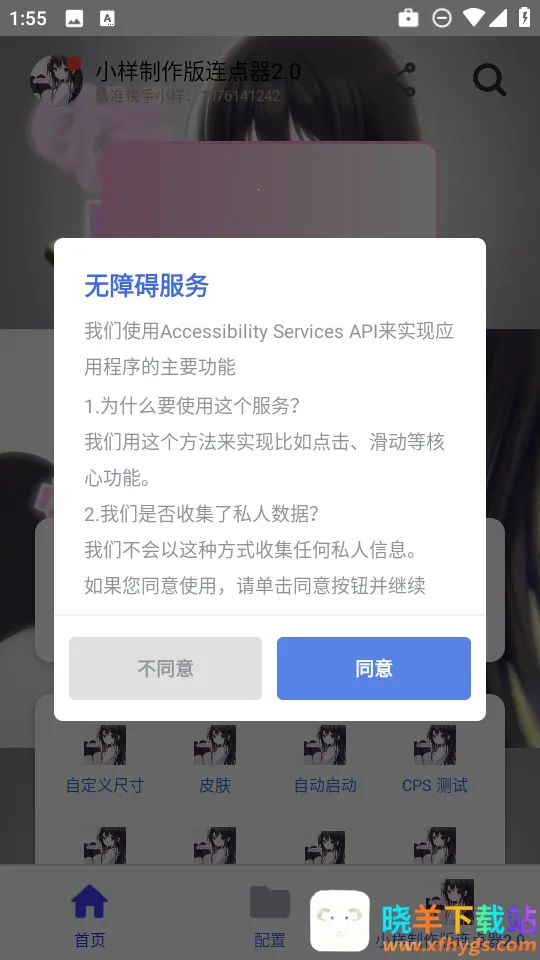Tap the battery icon in status bar

pyautogui.click(x=525, y=18)
